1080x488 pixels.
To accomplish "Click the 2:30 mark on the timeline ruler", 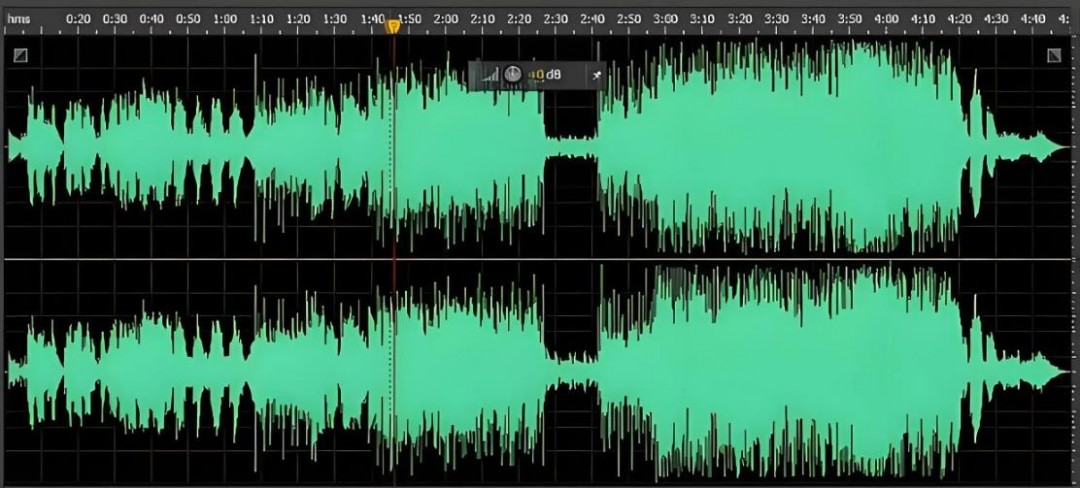I will click(556, 19).
